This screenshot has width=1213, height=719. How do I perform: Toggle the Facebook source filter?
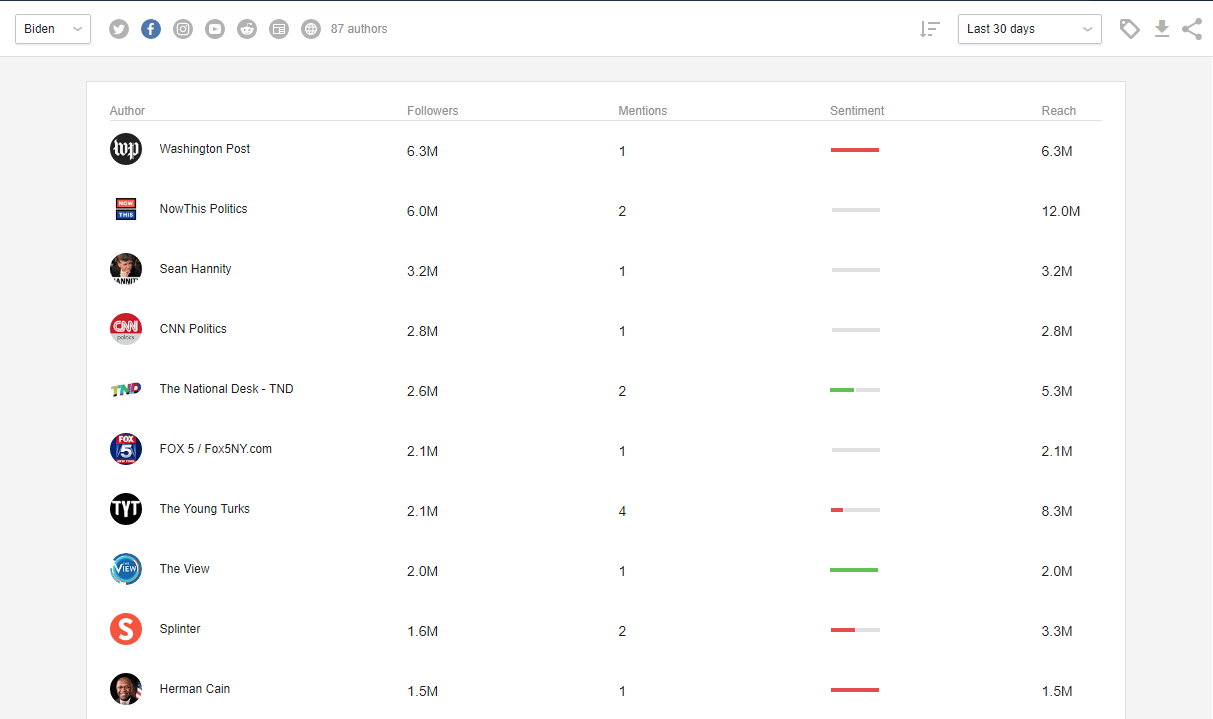pos(151,29)
